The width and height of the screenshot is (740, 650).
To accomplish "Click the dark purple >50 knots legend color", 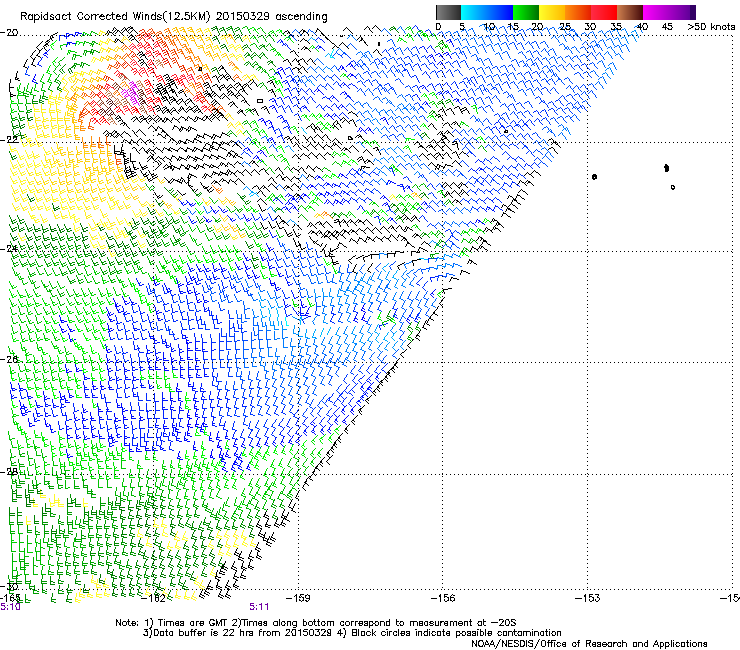I will pyautogui.click(x=693, y=12).
